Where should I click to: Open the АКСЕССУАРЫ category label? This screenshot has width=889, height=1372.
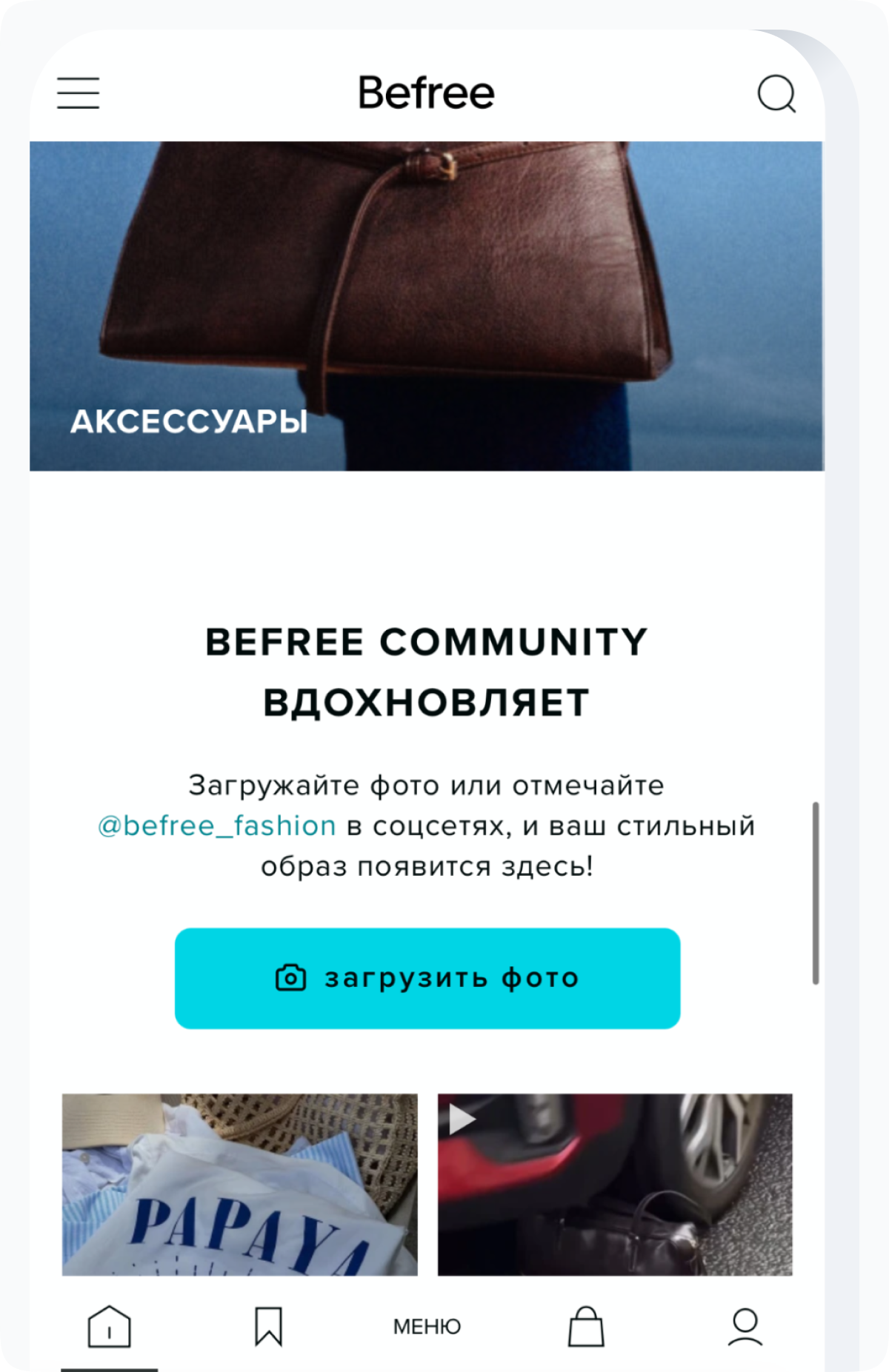click(x=189, y=421)
